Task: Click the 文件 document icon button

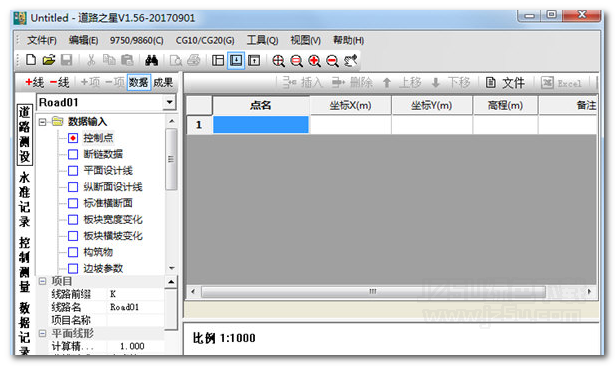Action: [x=505, y=82]
